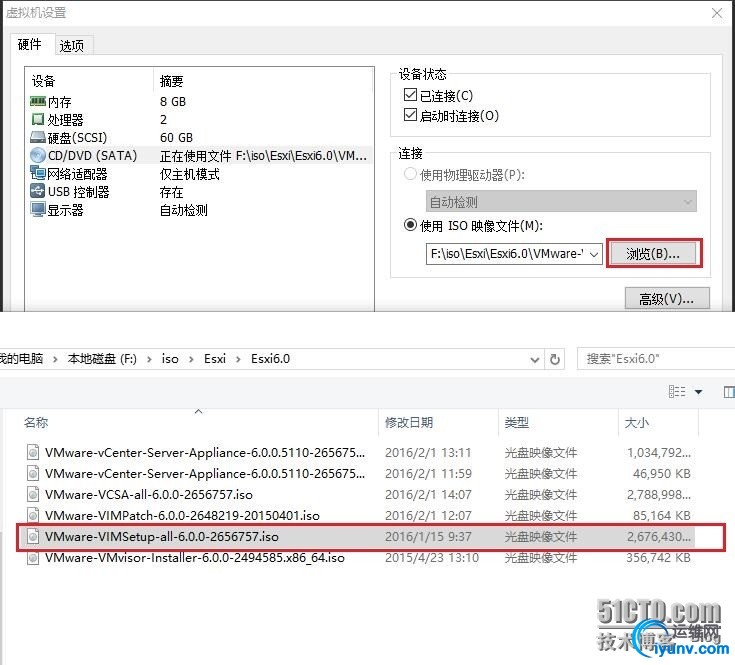Toggle the preview pane icon
735x665 pixels.
(729, 391)
